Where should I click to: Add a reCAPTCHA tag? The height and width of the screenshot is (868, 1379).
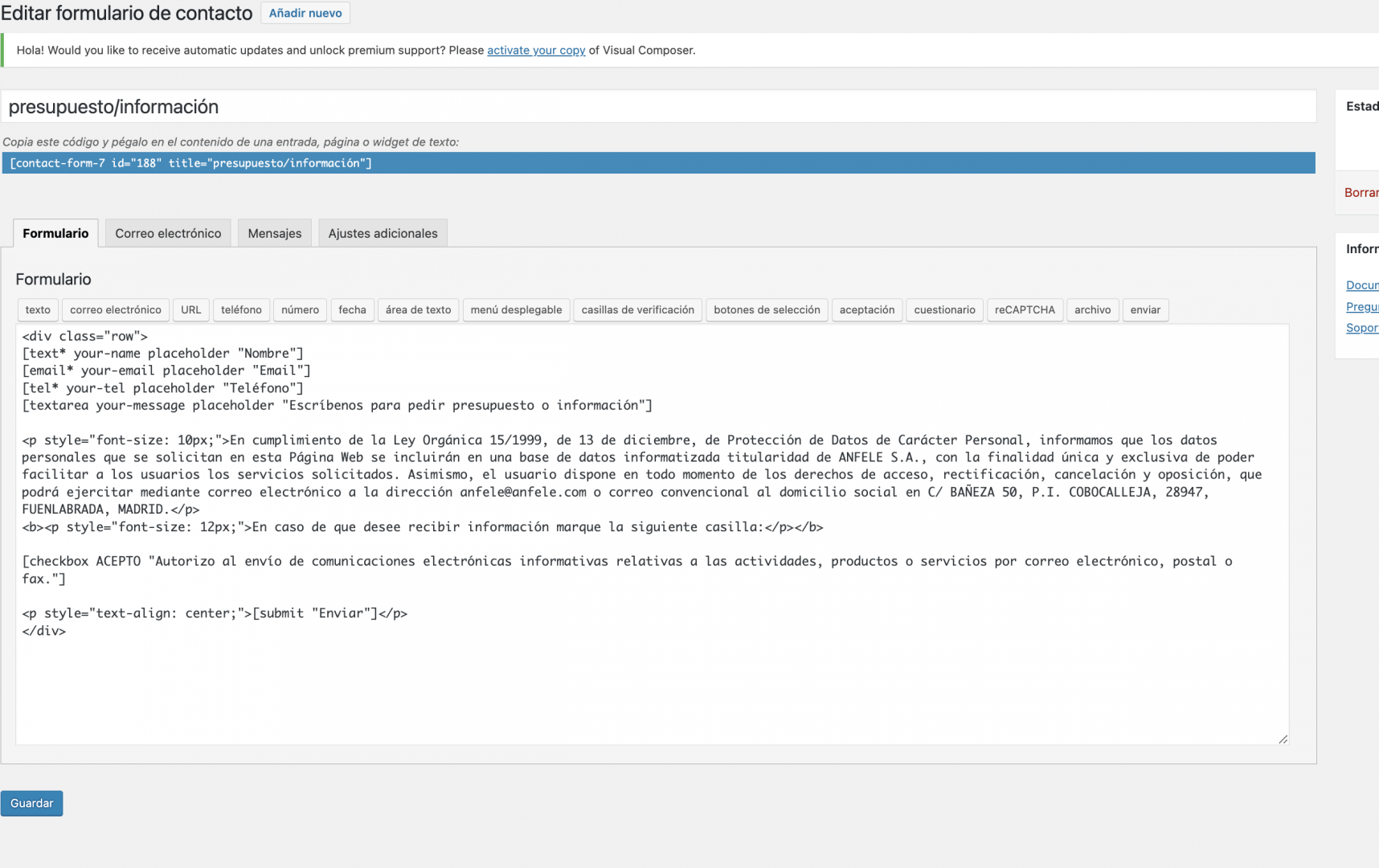pyautogui.click(x=1025, y=309)
